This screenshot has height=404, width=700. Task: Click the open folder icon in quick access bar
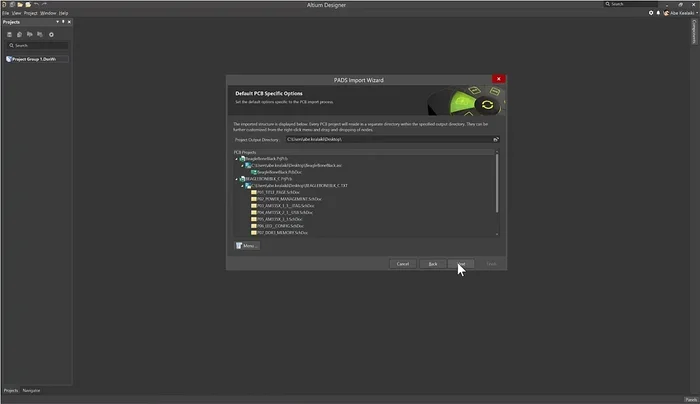click(x=18, y=4)
